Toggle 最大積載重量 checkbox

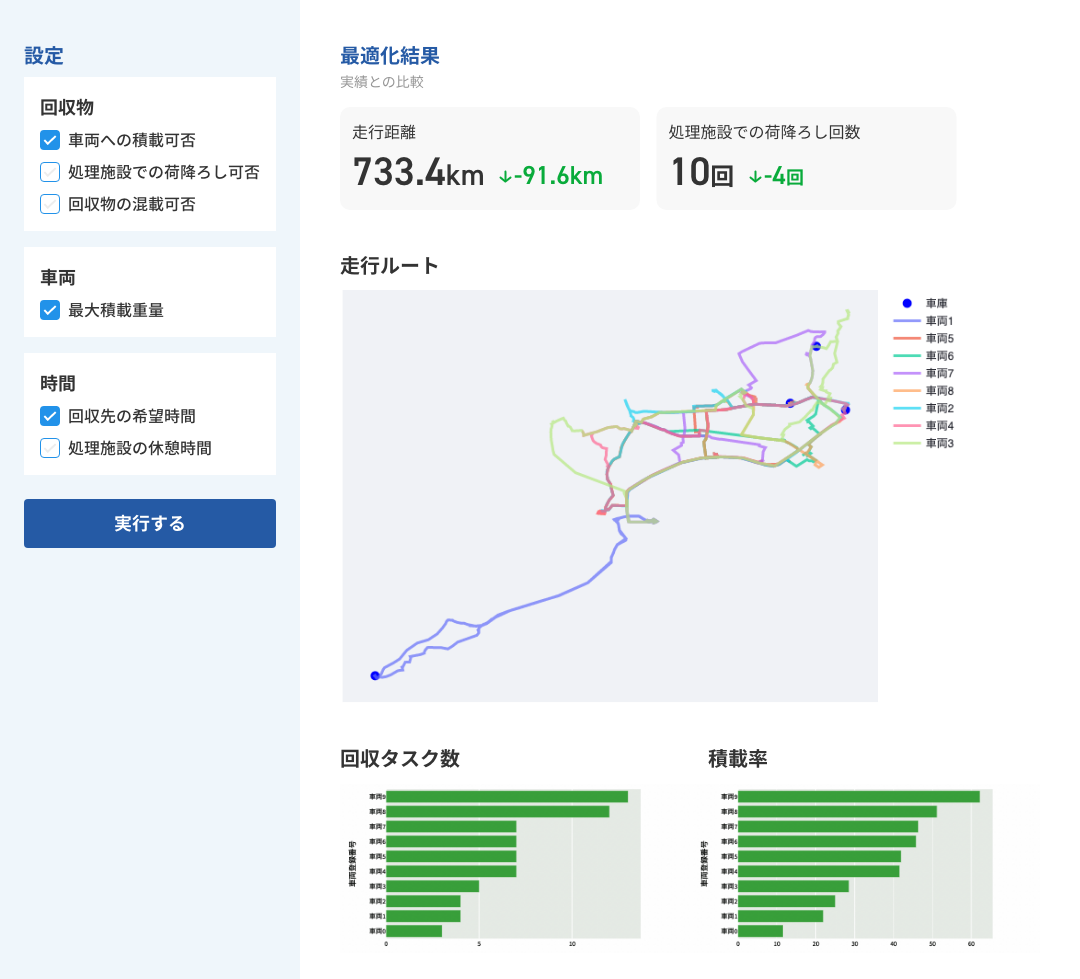point(50,310)
